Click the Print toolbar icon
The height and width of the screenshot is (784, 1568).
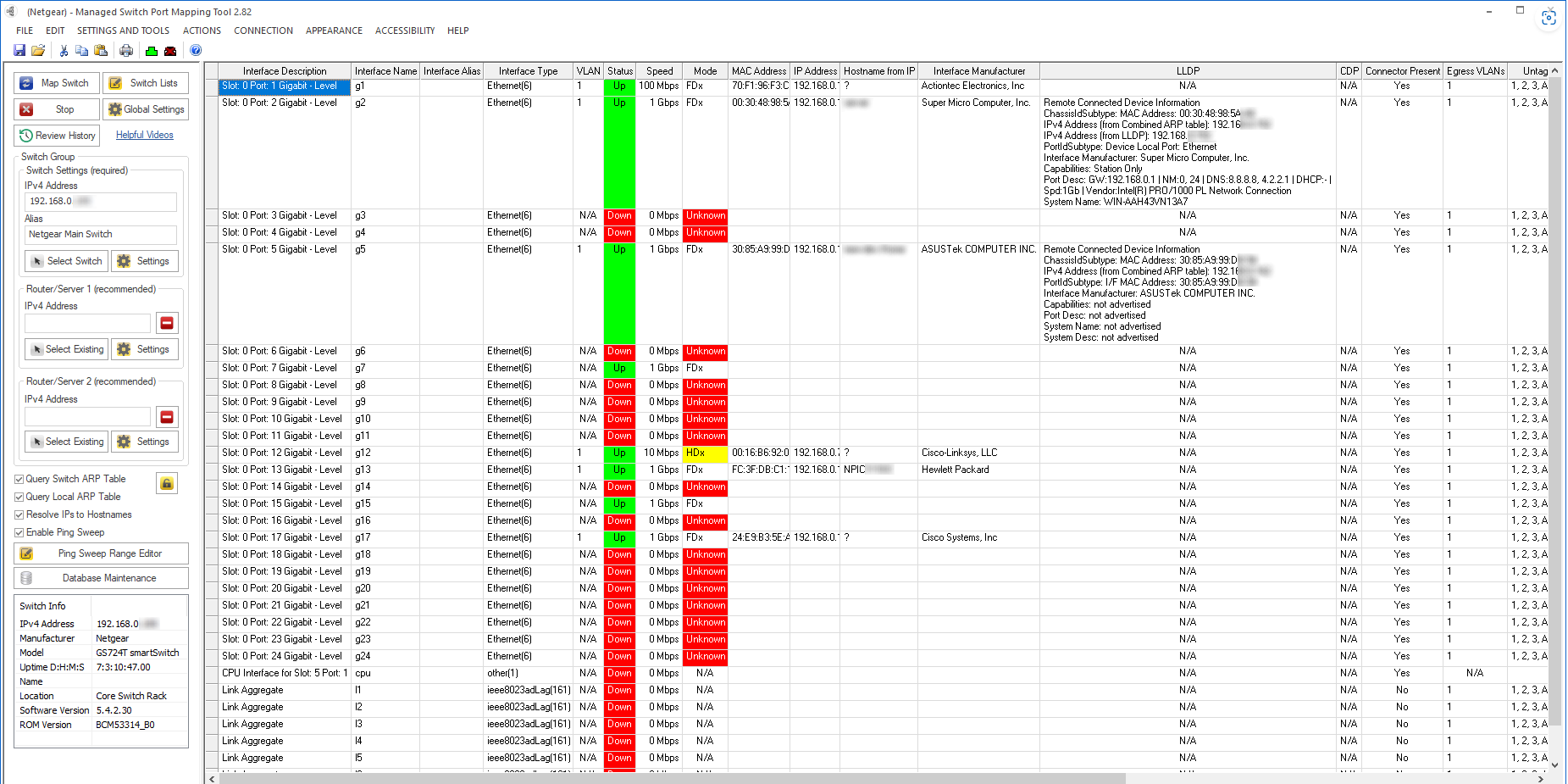[x=126, y=51]
